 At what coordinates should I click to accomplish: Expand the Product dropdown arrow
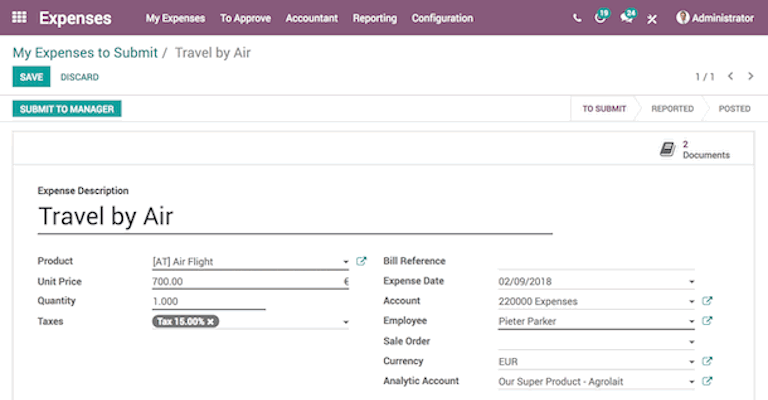click(346, 262)
